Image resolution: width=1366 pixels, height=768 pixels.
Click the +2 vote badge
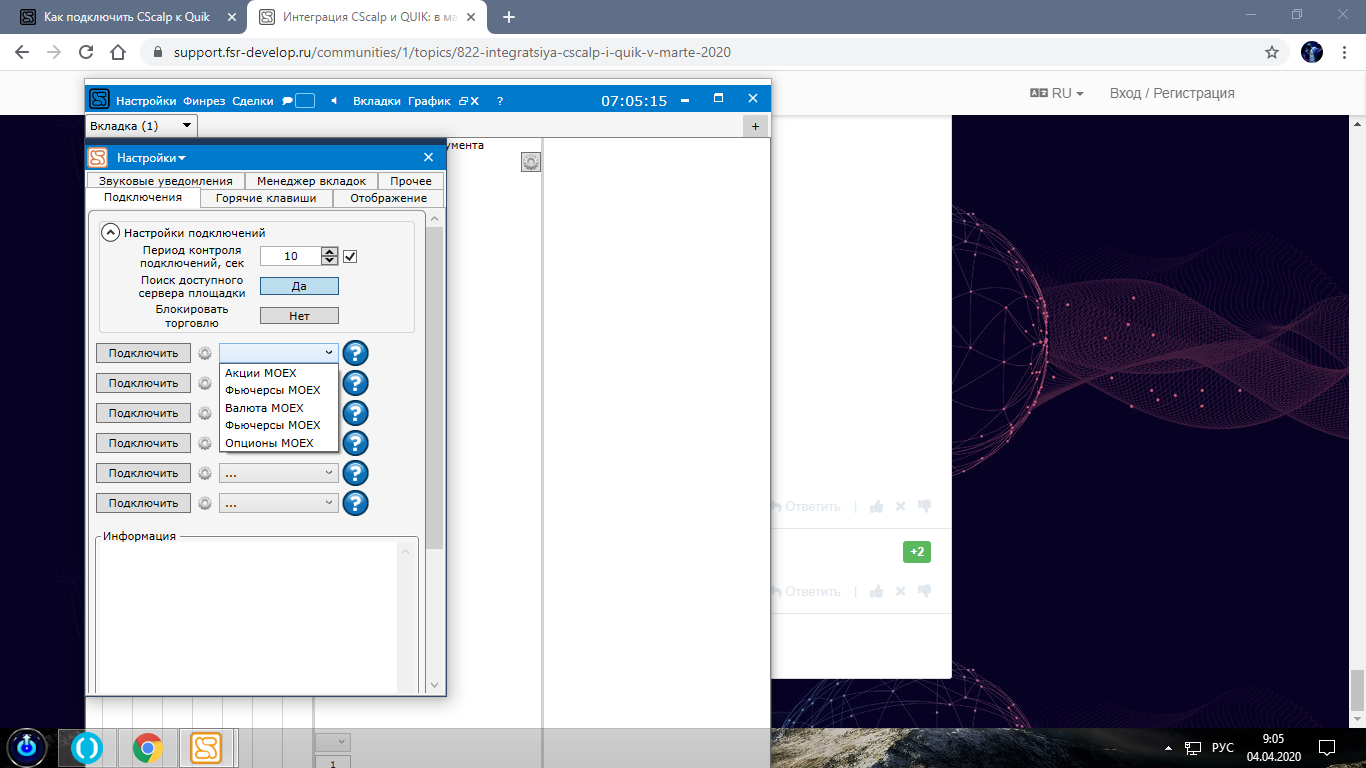point(917,552)
